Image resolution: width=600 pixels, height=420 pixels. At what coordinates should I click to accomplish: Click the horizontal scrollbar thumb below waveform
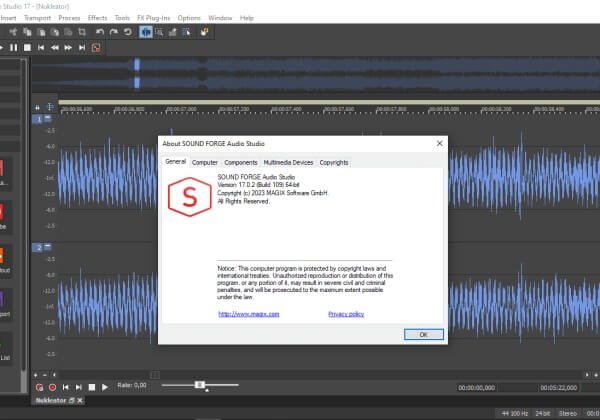point(155,375)
